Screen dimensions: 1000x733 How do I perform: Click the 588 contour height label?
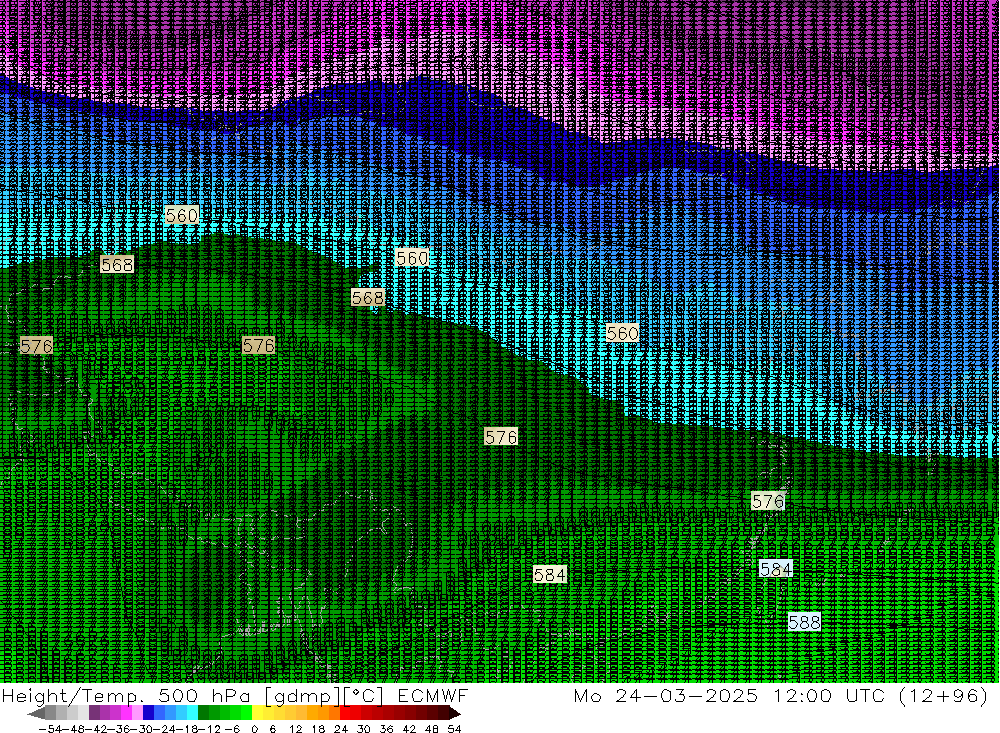click(x=804, y=622)
